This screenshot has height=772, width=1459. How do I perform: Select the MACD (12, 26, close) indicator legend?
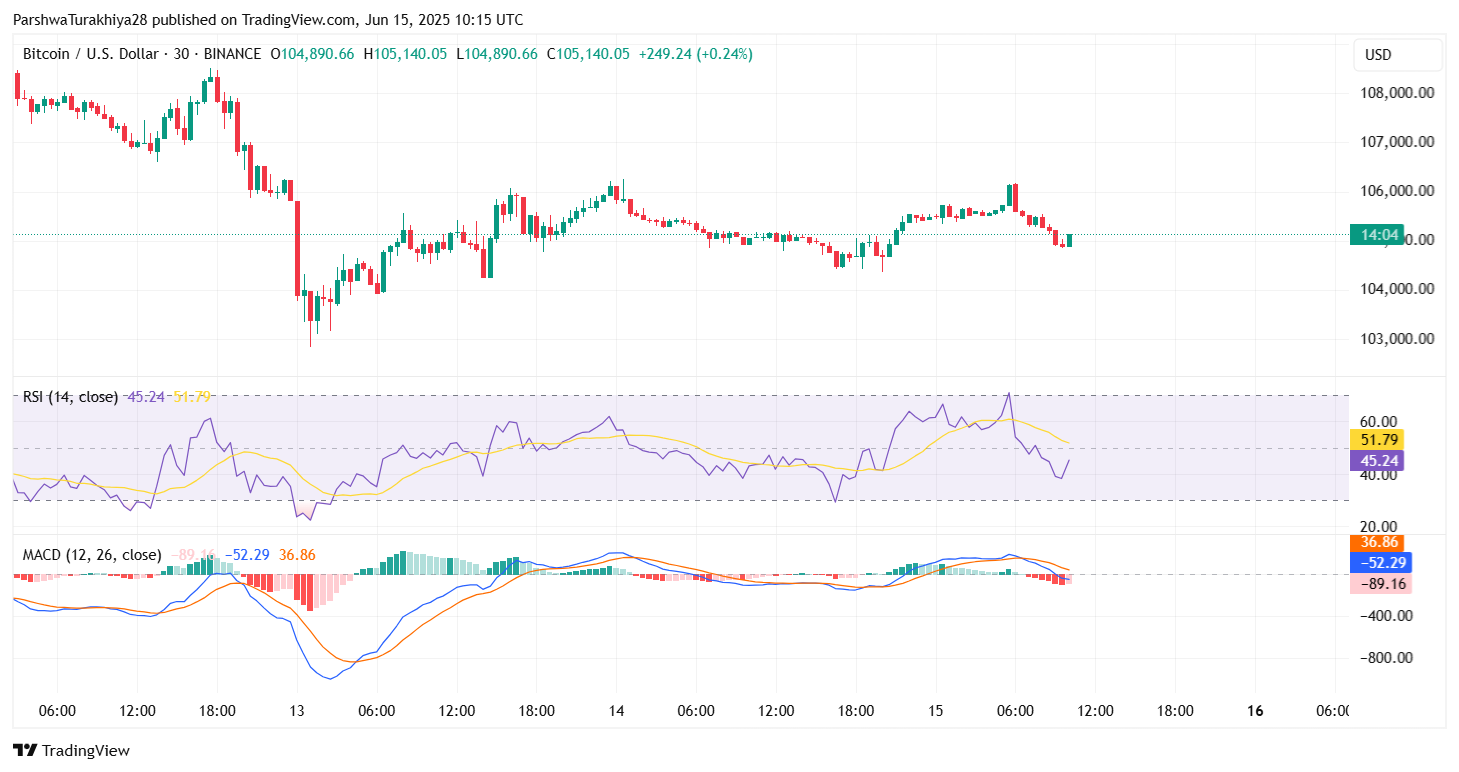click(x=92, y=555)
